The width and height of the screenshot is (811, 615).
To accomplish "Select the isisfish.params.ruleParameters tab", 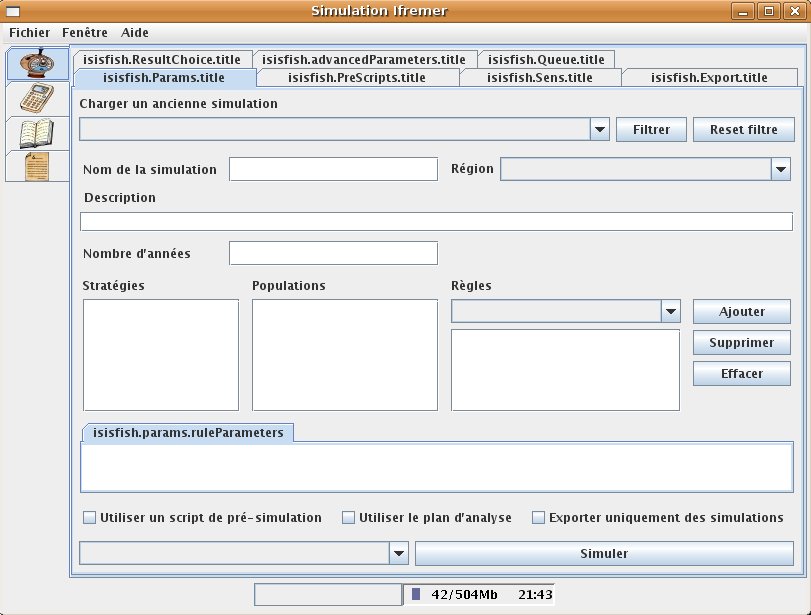I will 188,432.
